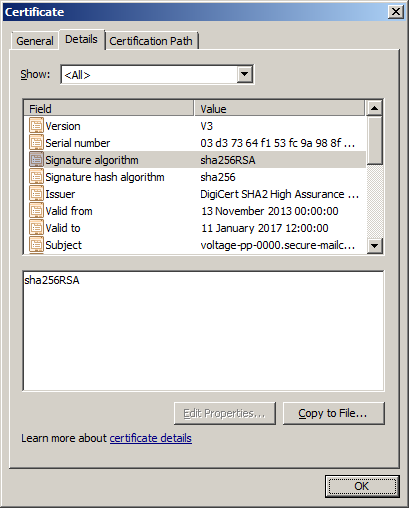Image resolution: width=409 pixels, height=508 pixels.
Task: Select the Signature hash algorithm icon
Action: (x=36, y=177)
